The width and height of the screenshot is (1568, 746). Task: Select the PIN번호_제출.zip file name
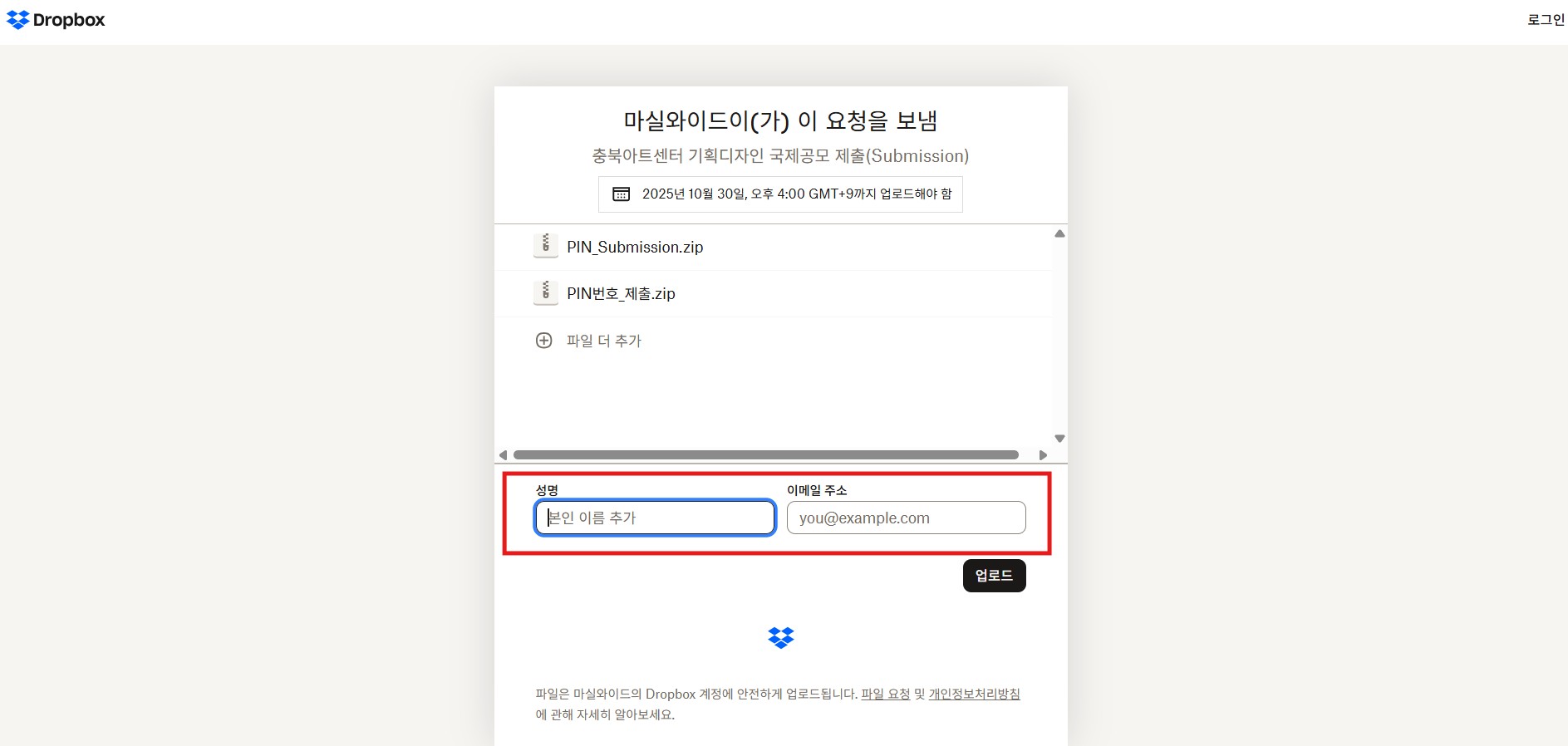(621, 294)
